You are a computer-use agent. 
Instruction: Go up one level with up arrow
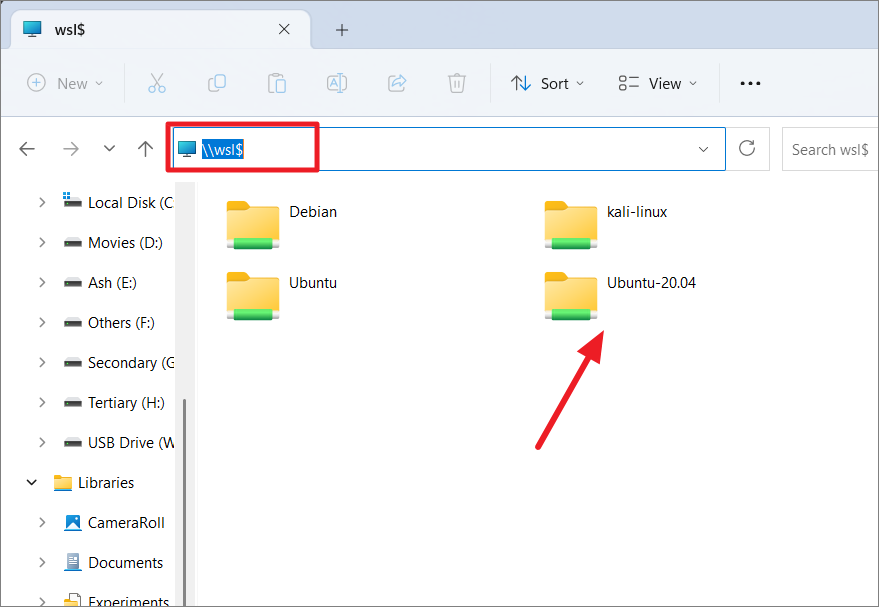145,149
